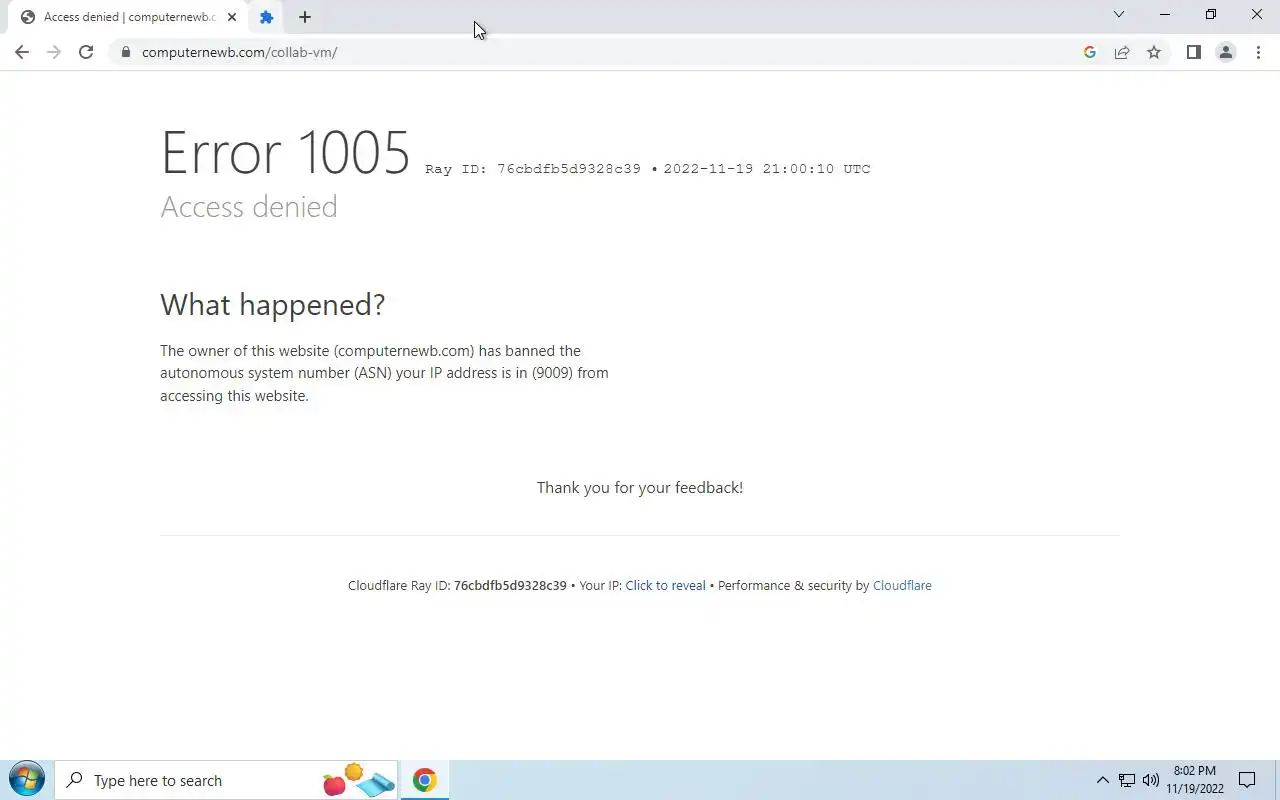Open Chrome from the taskbar
Screen dimensions: 1280x800
point(425,780)
